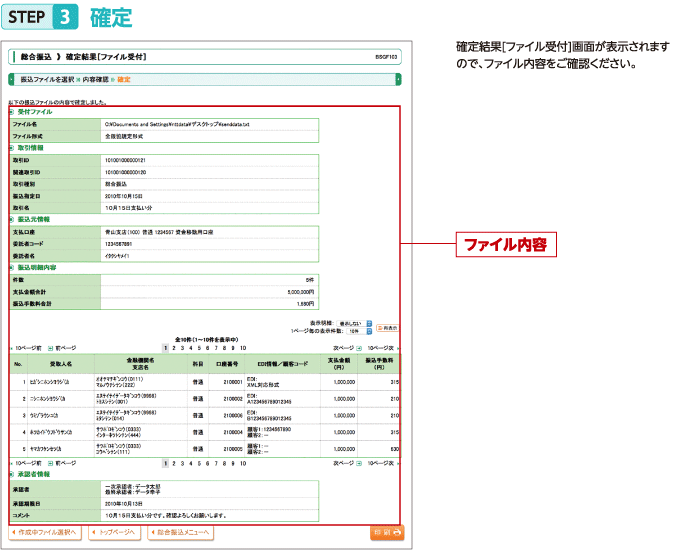Click the 関連取引ID value 101001000000120
The width and height of the screenshot is (690, 556).
[x=125, y=172]
